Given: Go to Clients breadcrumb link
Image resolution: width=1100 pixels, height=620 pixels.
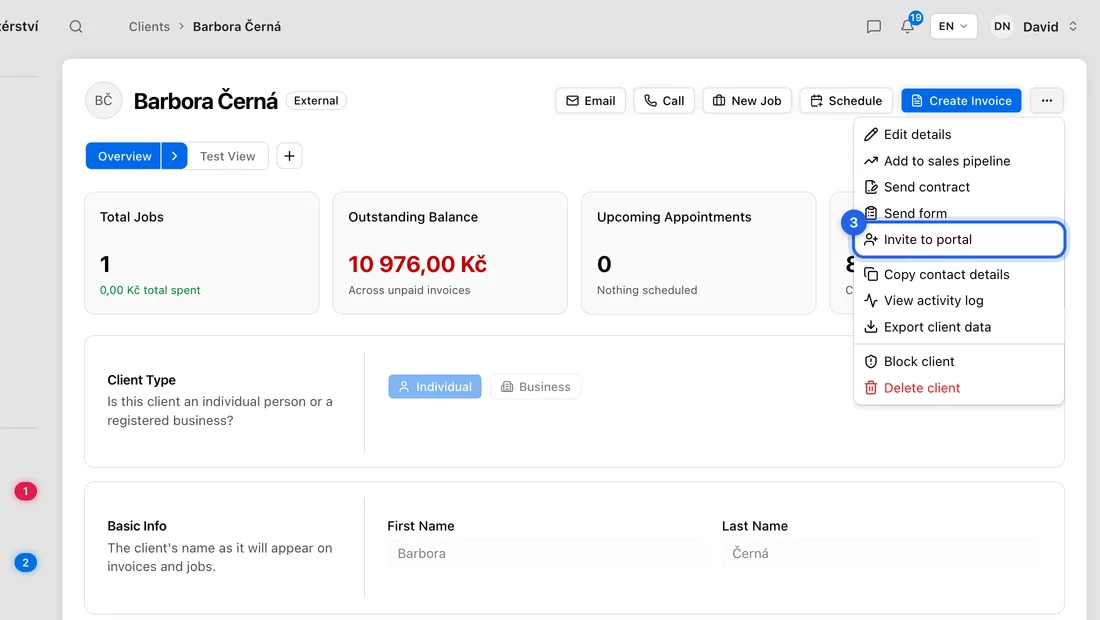Looking at the screenshot, I should click(x=149, y=27).
